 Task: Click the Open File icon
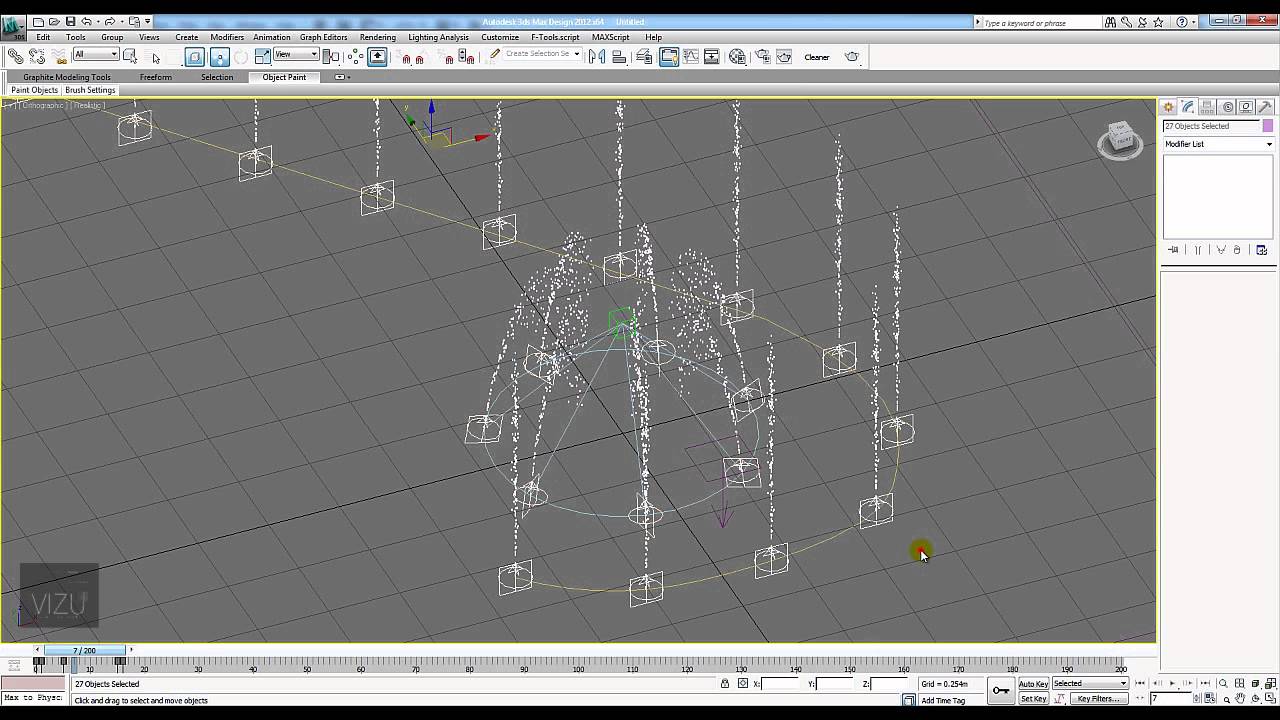coord(54,21)
